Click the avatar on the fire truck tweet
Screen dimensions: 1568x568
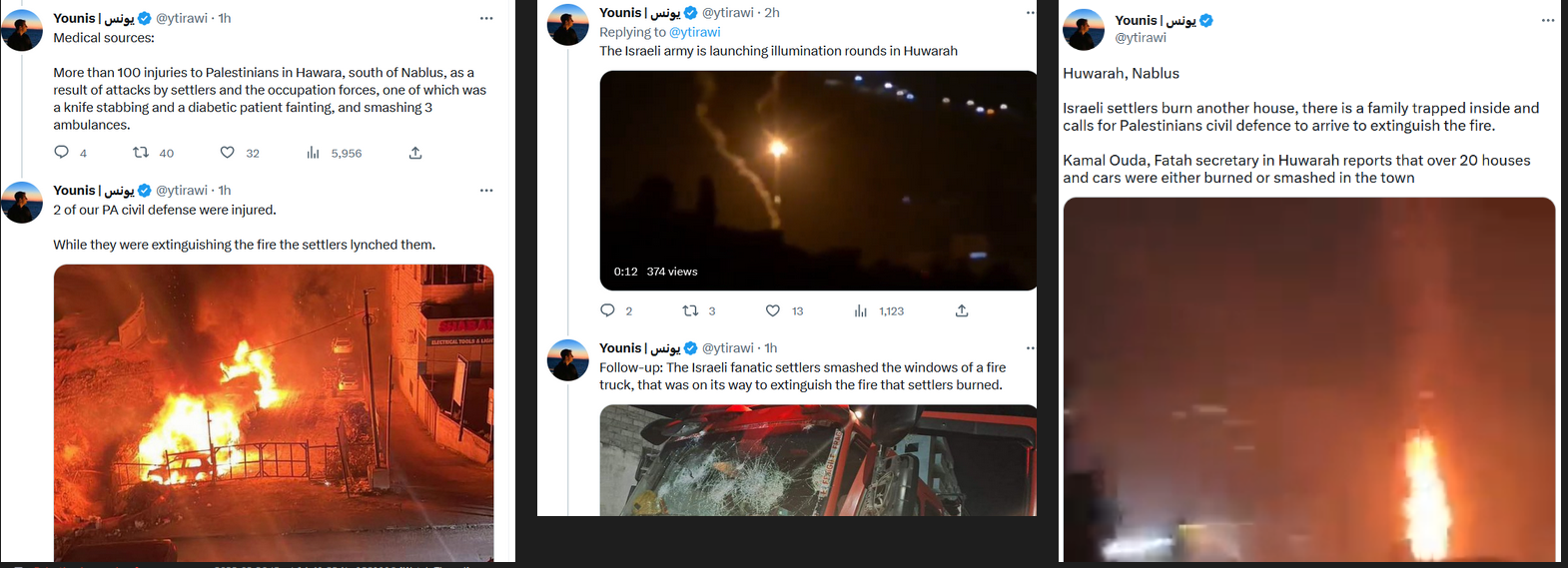(568, 360)
